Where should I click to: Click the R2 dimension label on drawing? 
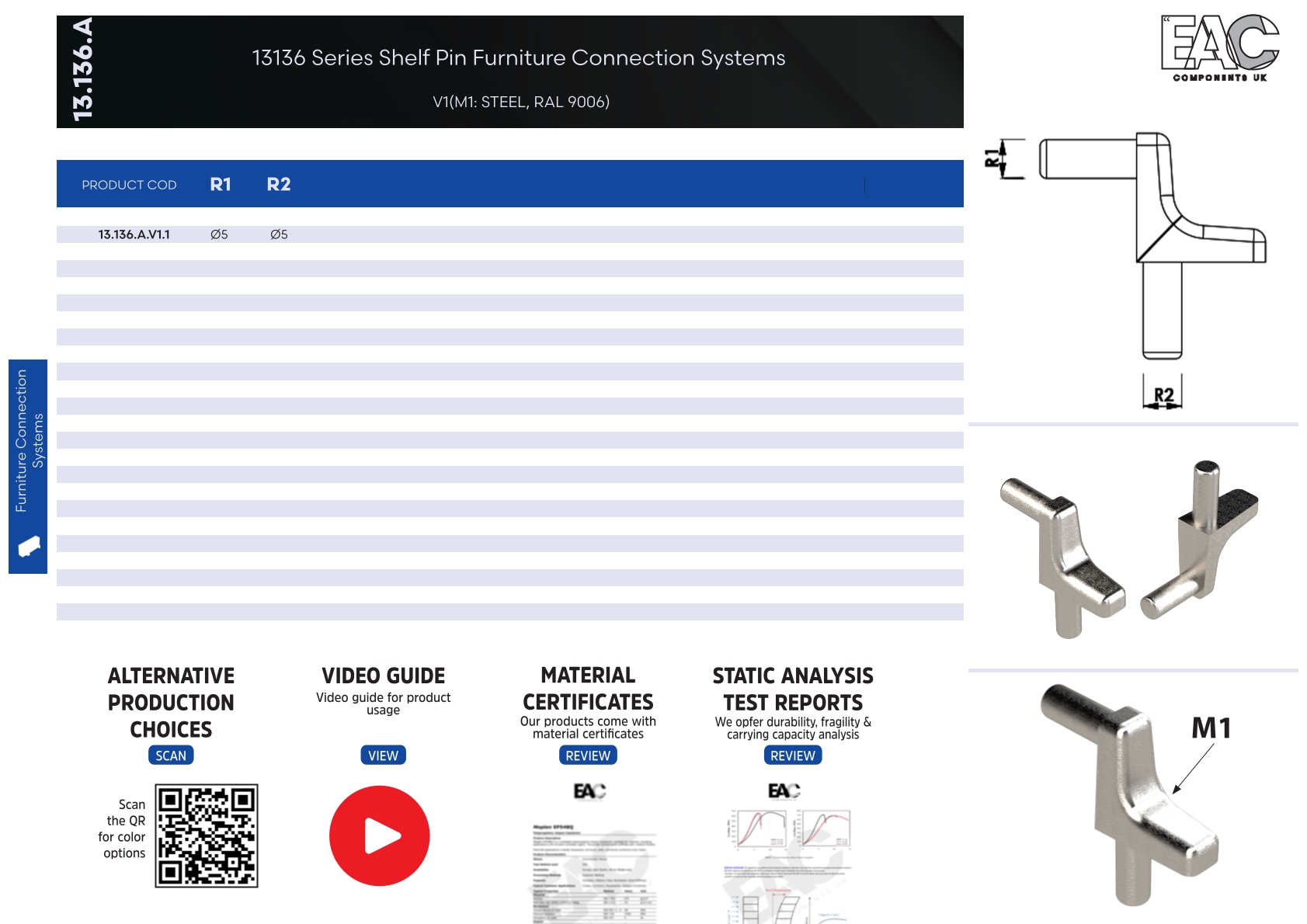pos(1163,394)
